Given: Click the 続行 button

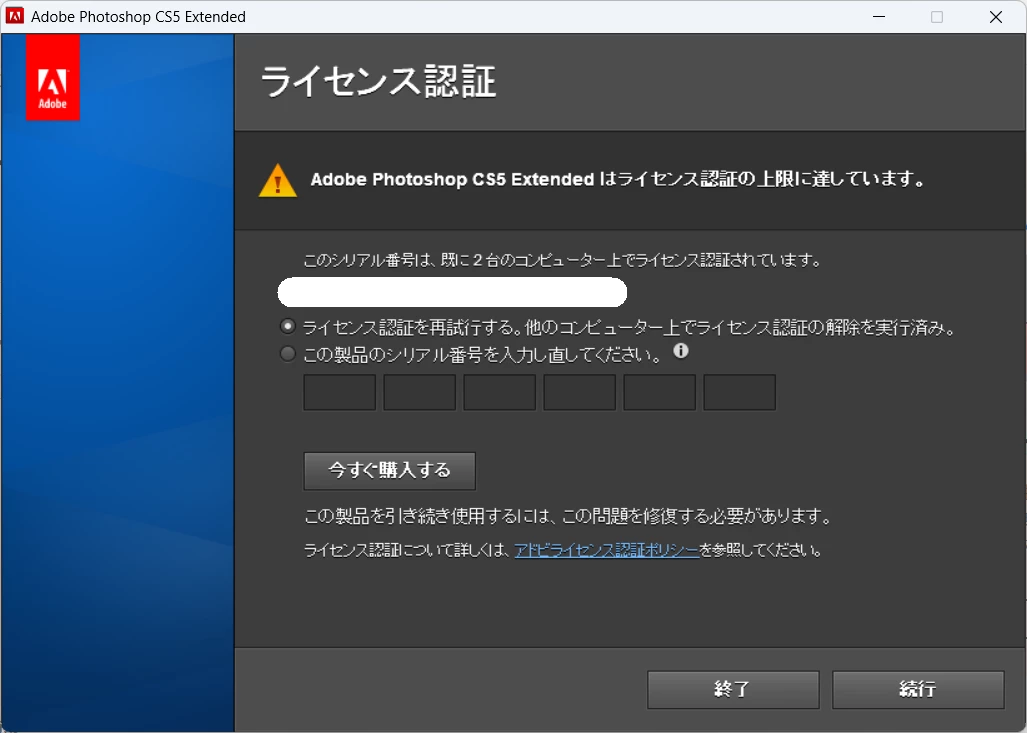Looking at the screenshot, I should [918, 689].
